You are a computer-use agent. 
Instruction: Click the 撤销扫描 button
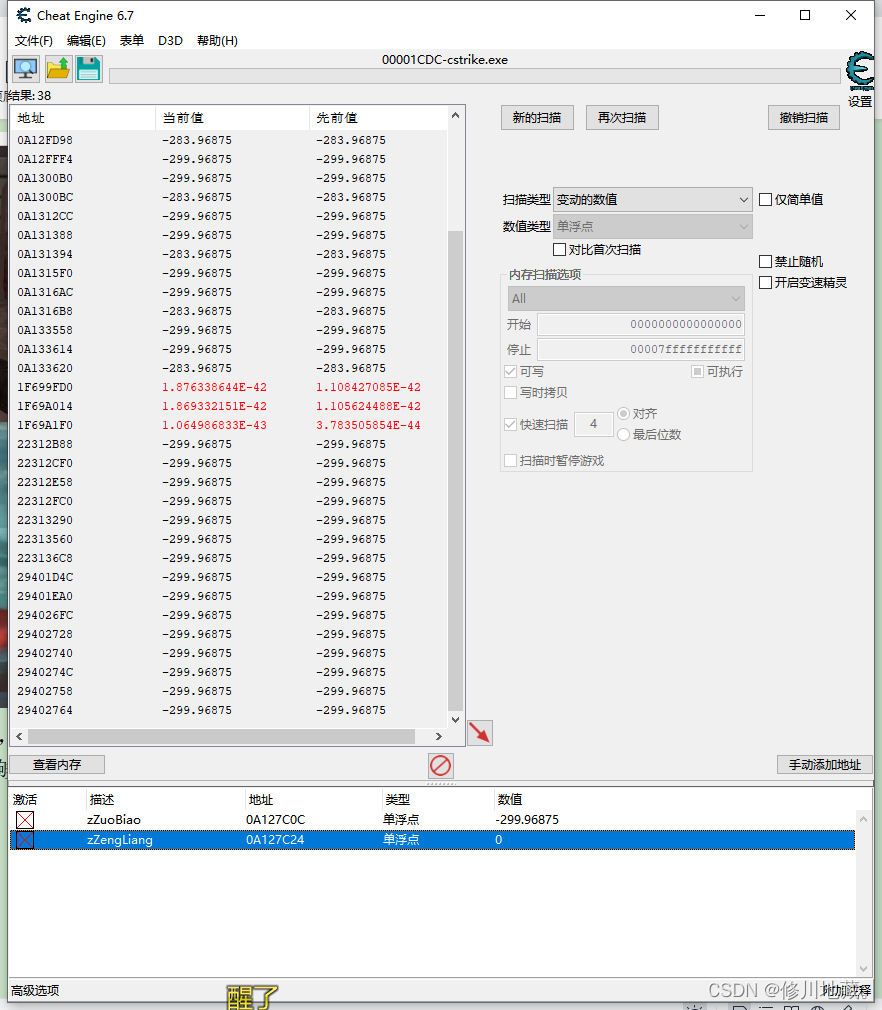coord(804,118)
